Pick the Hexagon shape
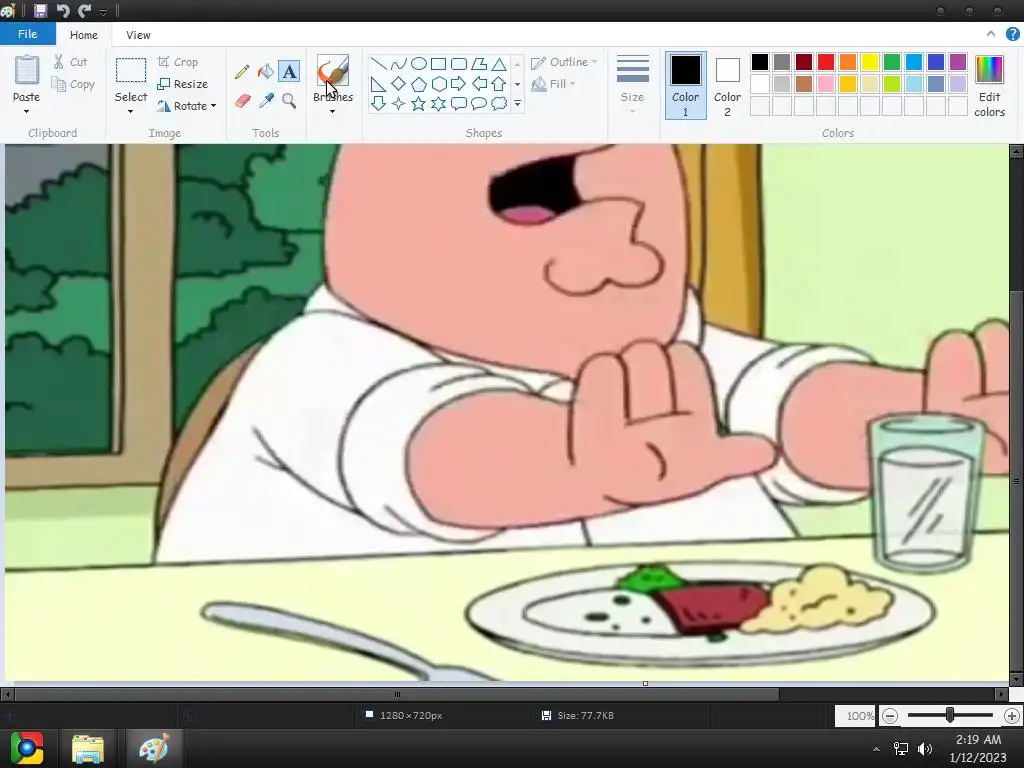The height and width of the screenshot is (768, 1024). pyautogui.click(x=439, y=84)
